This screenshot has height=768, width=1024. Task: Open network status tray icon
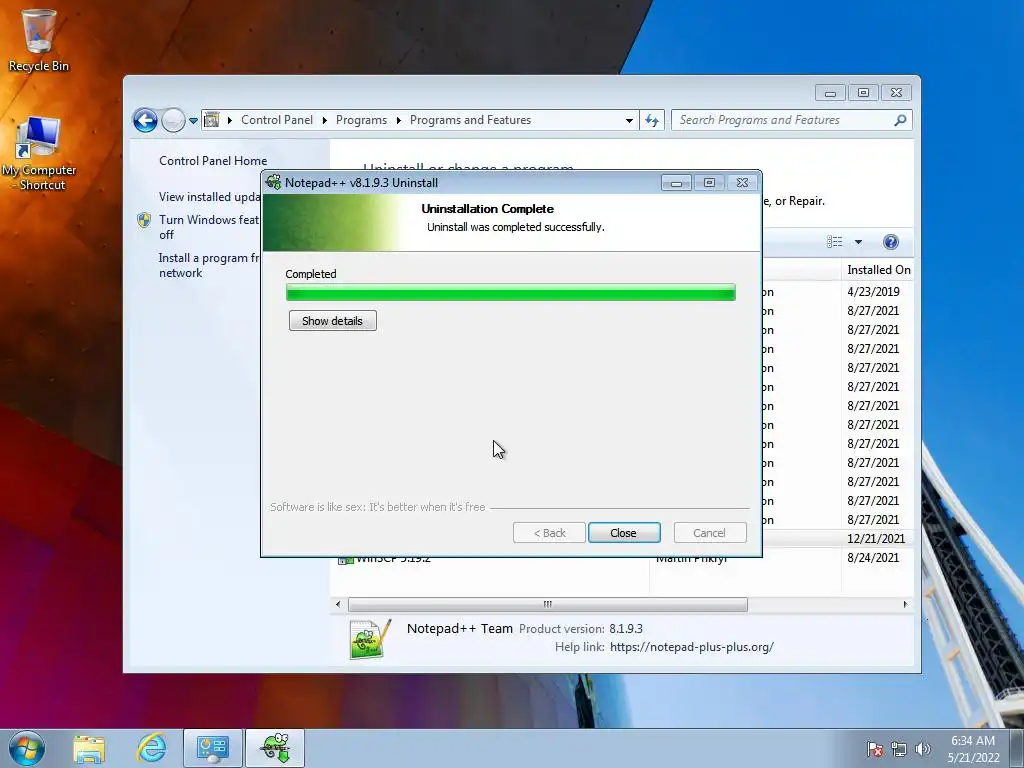pyautogui.click(x=899, y=749)
